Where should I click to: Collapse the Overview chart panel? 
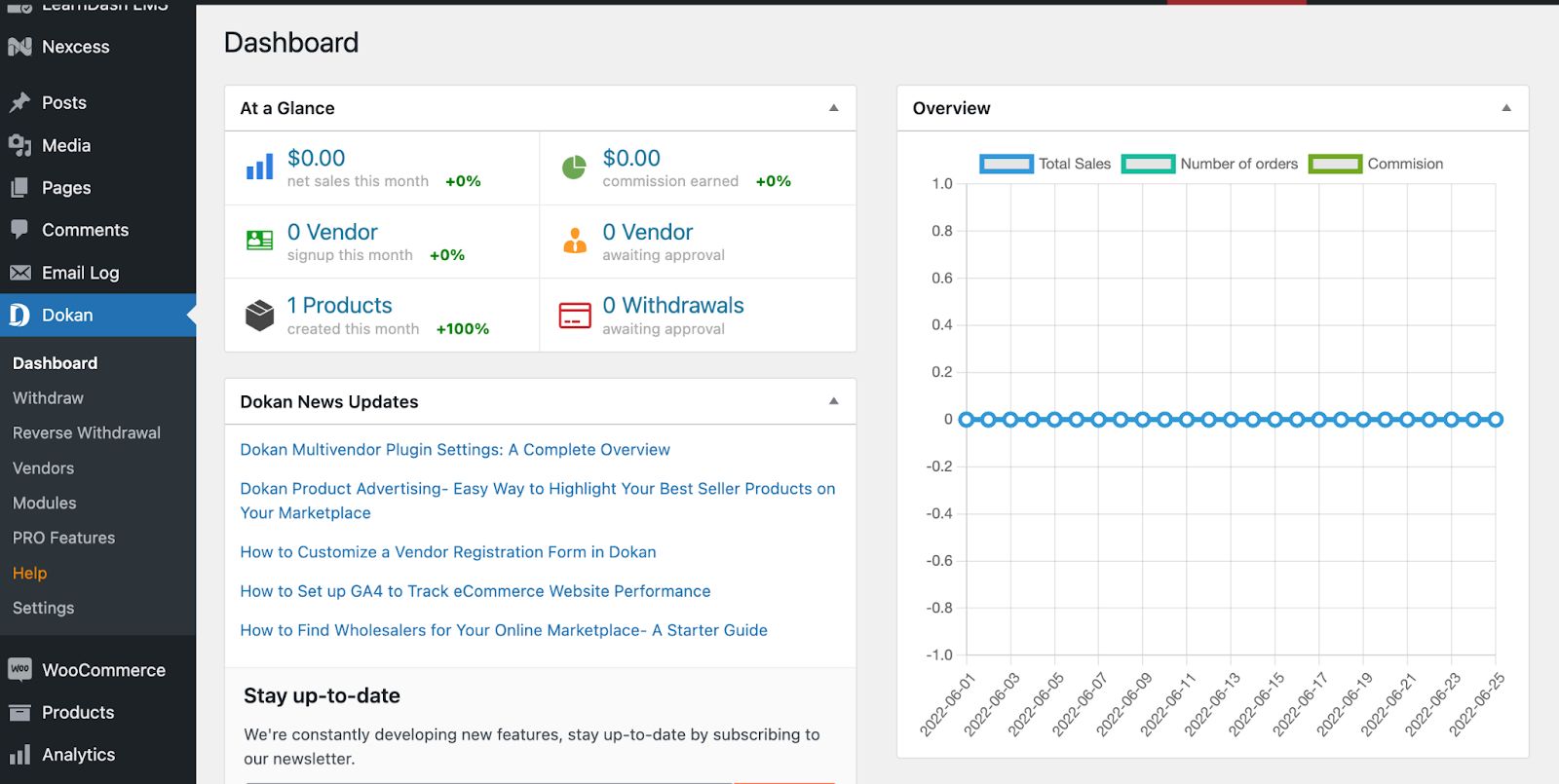click(1506, 108)
